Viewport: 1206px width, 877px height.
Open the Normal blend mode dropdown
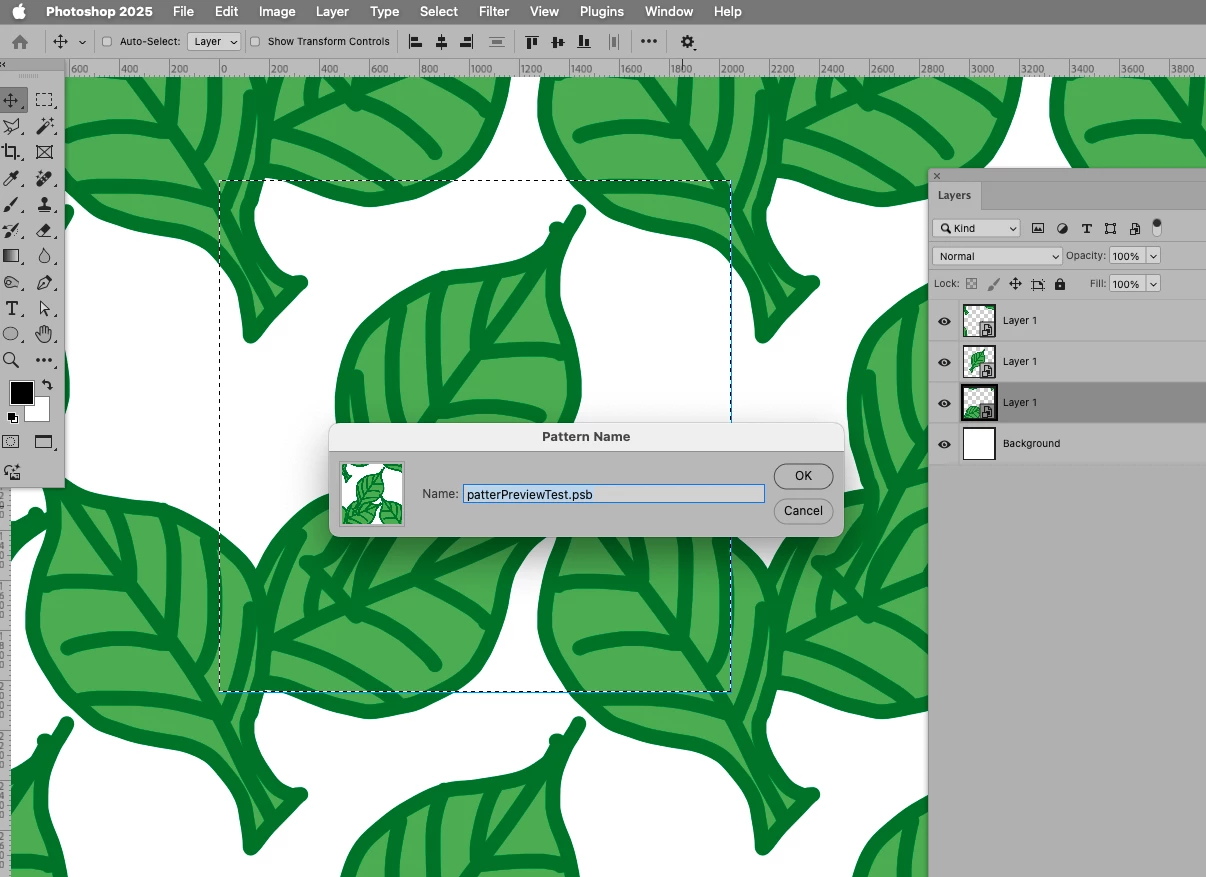click(997, 256)
